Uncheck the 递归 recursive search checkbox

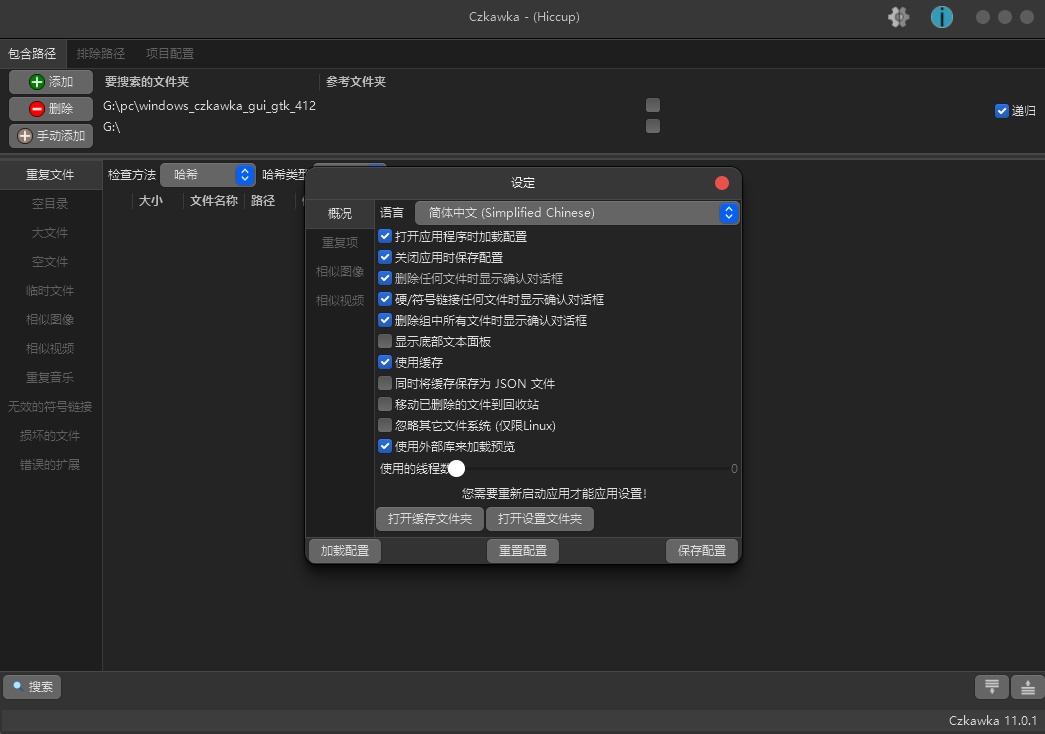point(1002,111)
